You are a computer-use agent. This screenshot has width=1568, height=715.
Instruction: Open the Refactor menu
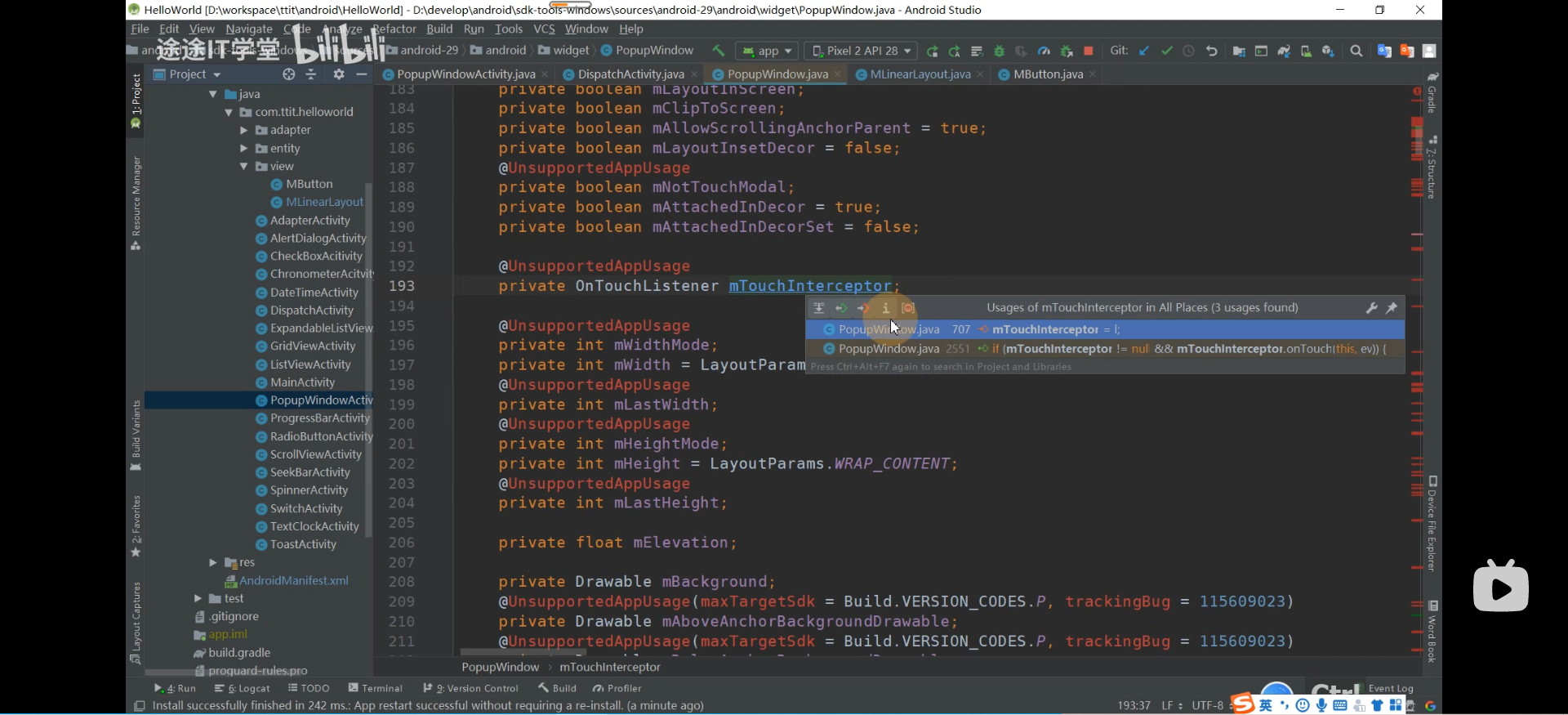(394, 29)
